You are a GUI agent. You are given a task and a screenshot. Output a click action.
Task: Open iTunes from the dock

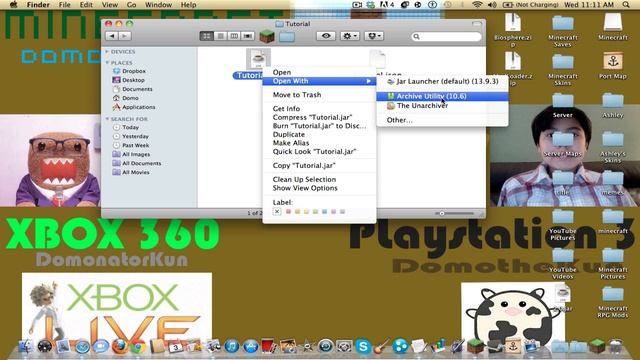point(231,347)
